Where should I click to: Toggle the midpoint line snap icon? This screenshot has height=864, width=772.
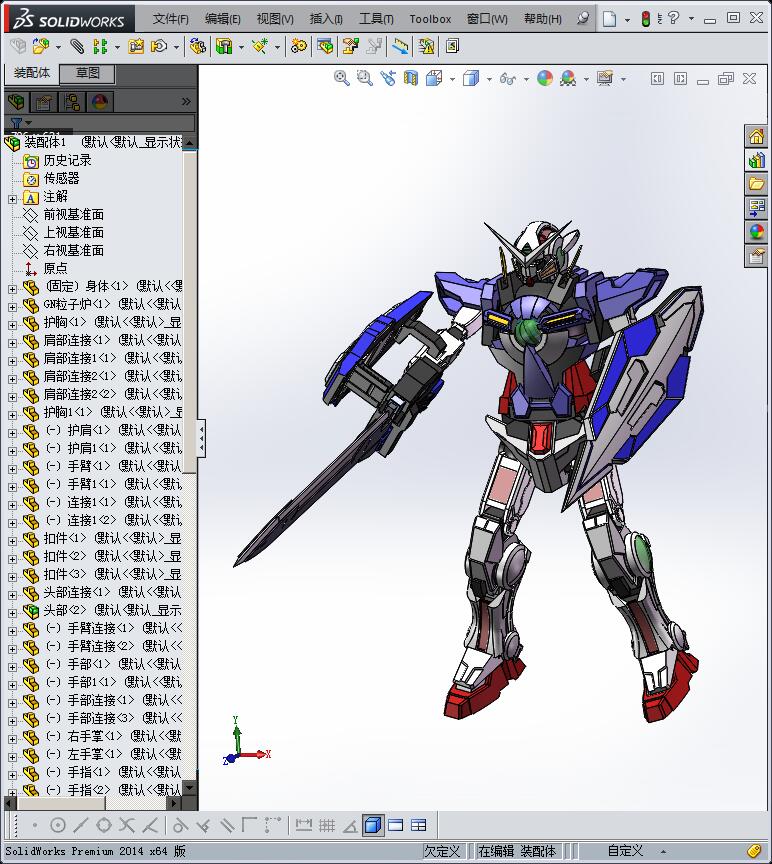pyautogui.click(x=80, y=825)
